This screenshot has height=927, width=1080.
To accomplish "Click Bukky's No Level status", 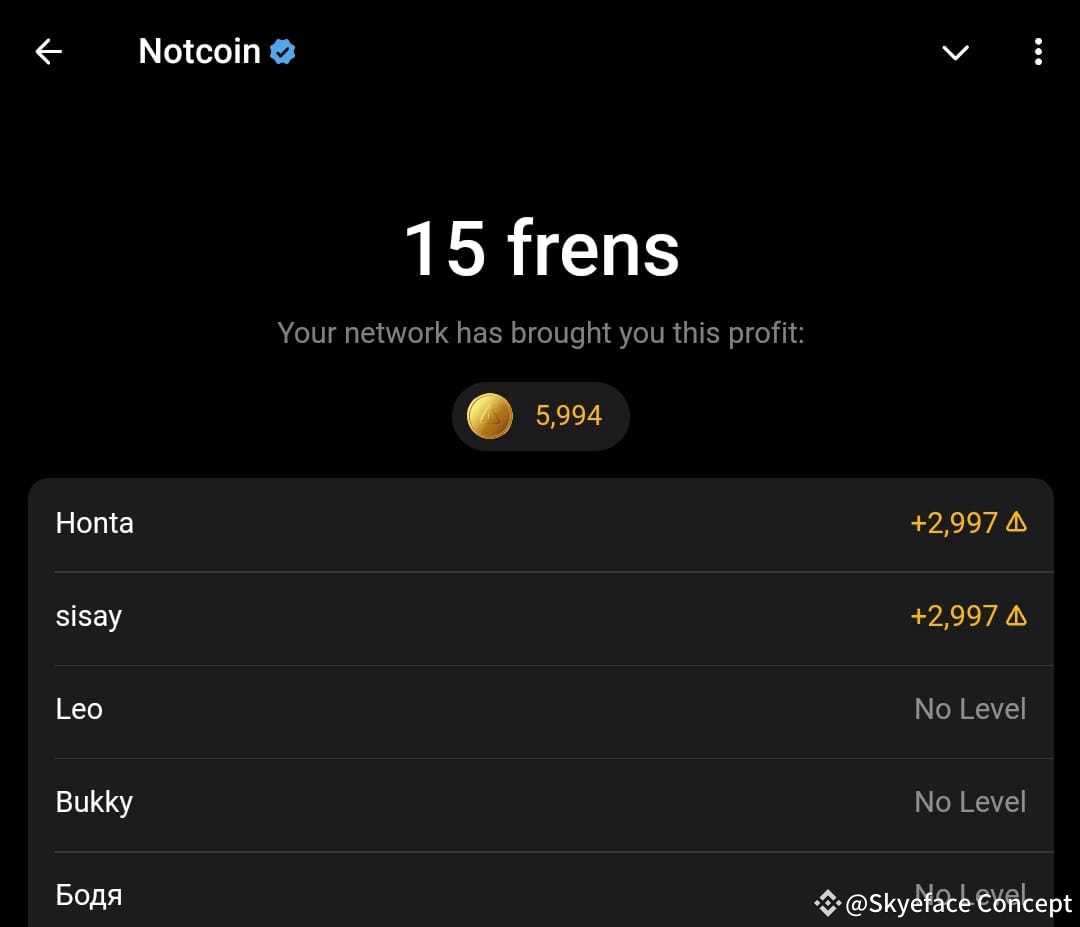I will point(970,802).
